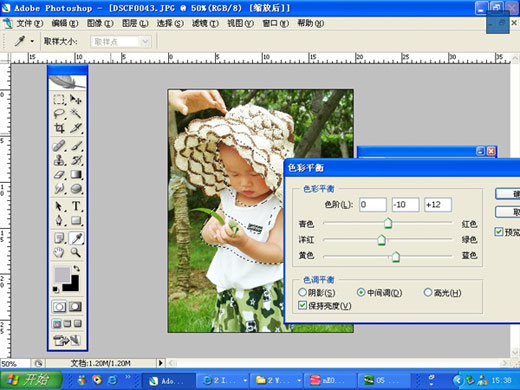
Task: Edit in Quick Mask Mode
Action: (x=75, y=307)
